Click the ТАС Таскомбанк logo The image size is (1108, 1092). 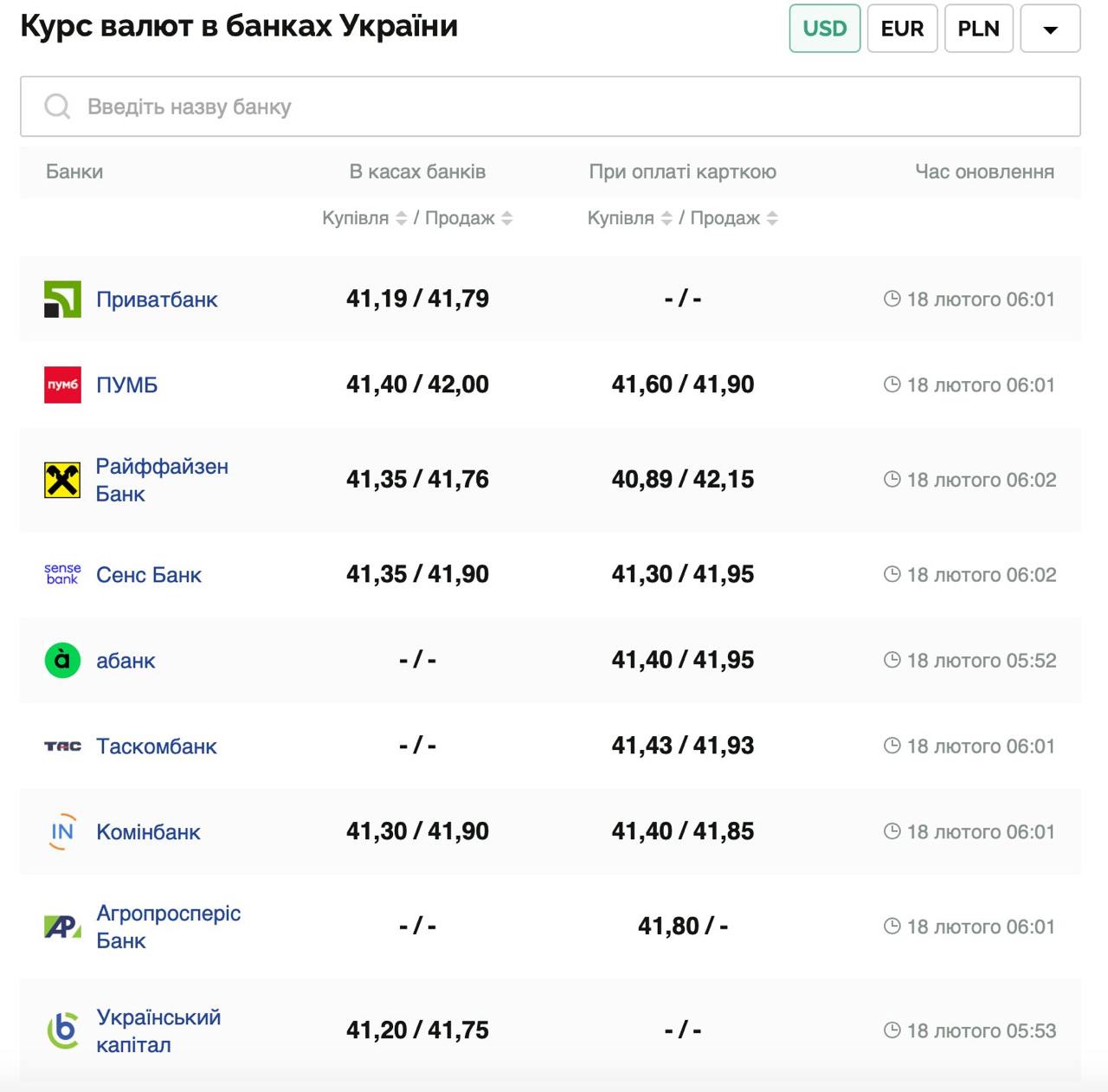click(x=61, y=746)
